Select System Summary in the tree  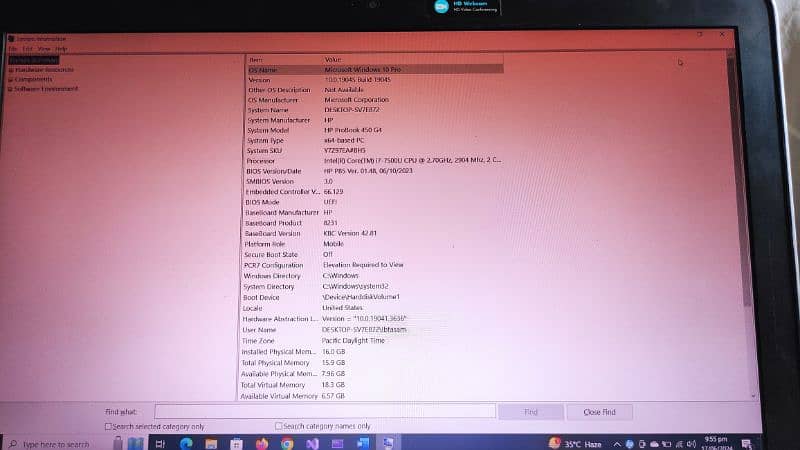[x=34, y=60]
